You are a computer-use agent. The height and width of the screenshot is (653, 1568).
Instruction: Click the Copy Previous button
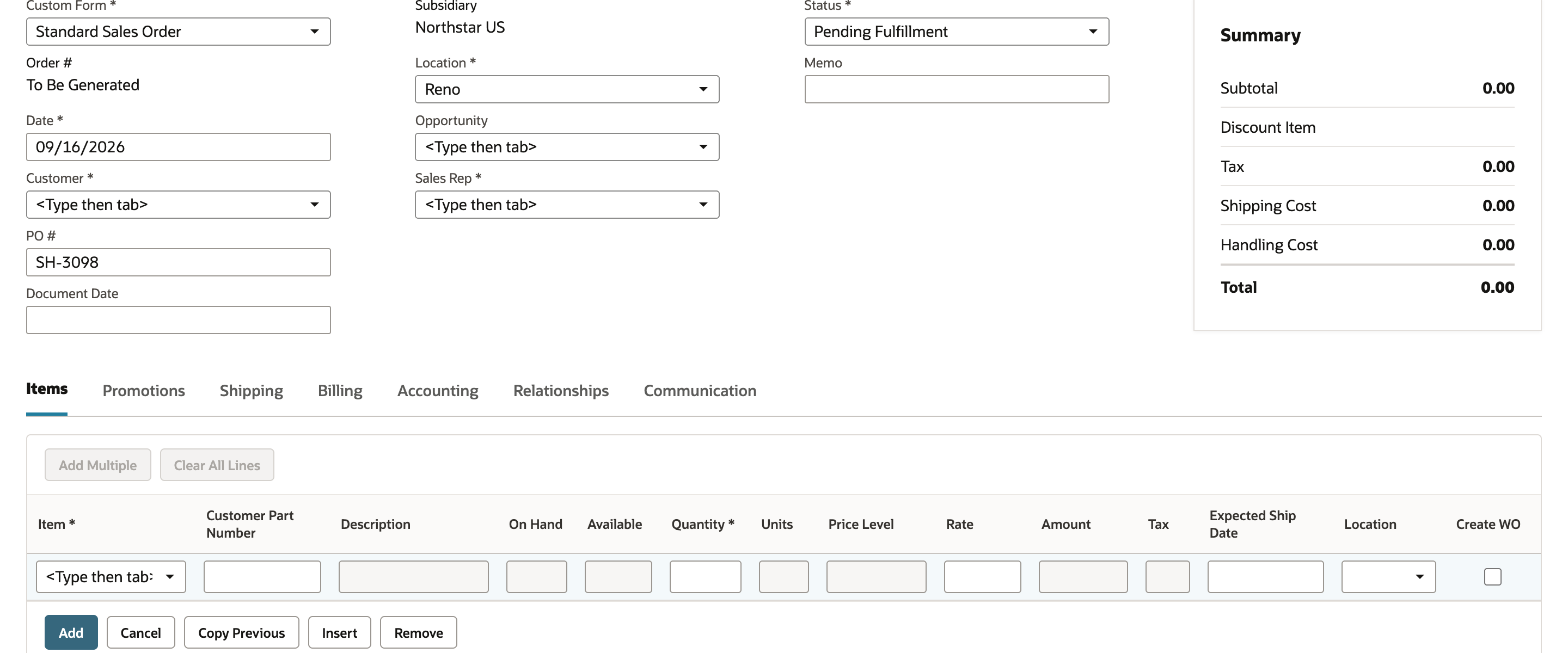click(x=241, y=633)
